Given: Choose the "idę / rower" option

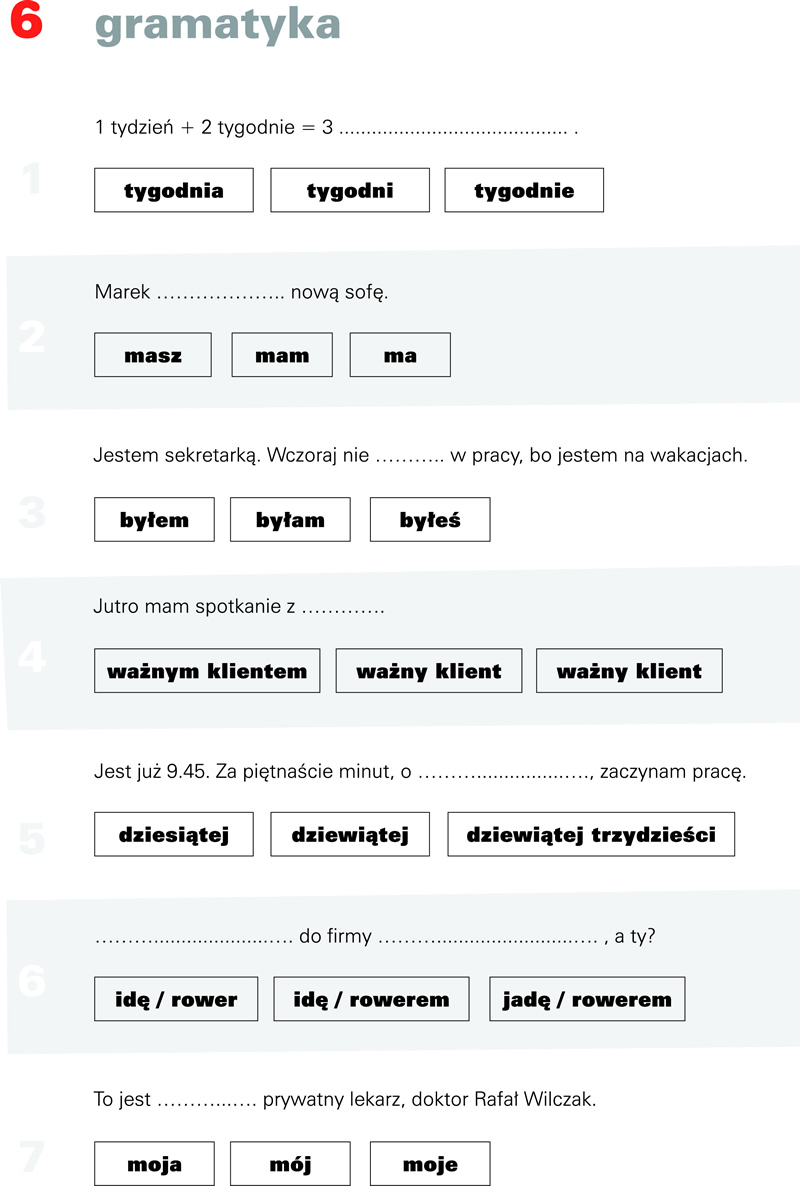Looking at the screenshot, I should coord(176,999).
